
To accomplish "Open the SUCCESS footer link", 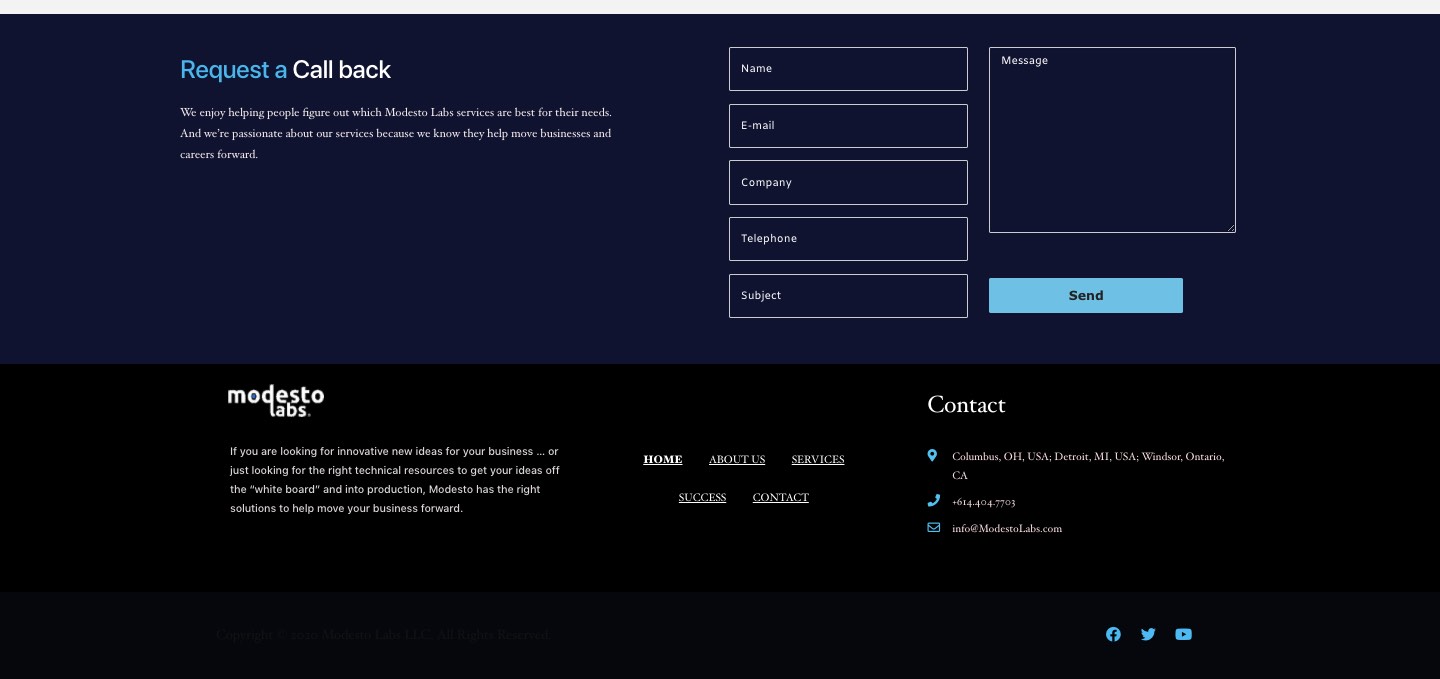I will pos(702,498).
